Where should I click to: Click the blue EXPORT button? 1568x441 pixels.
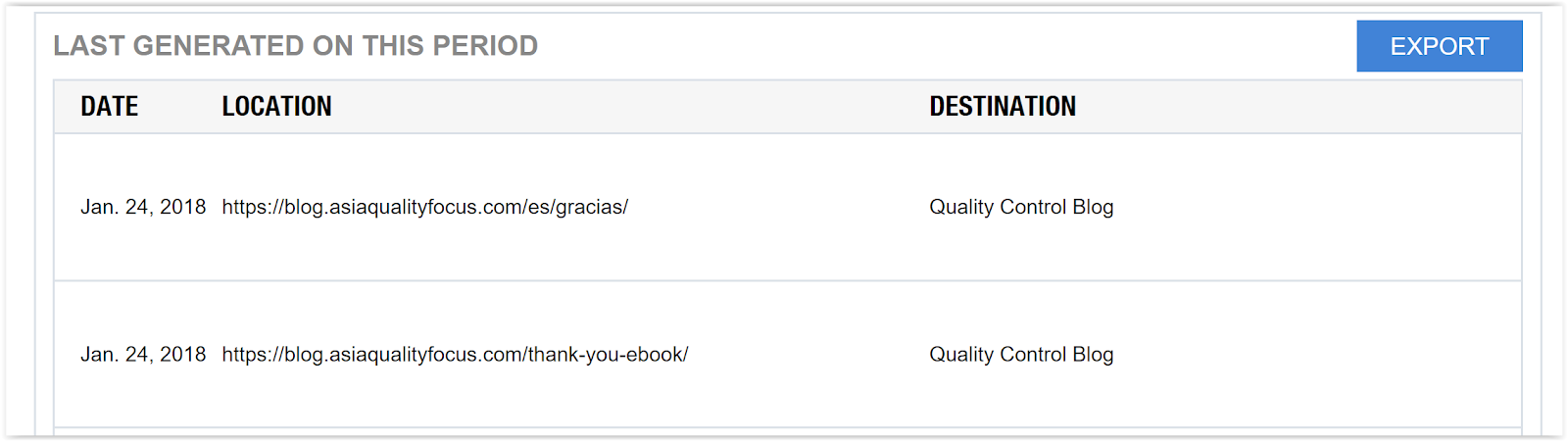click(1439, 46)
